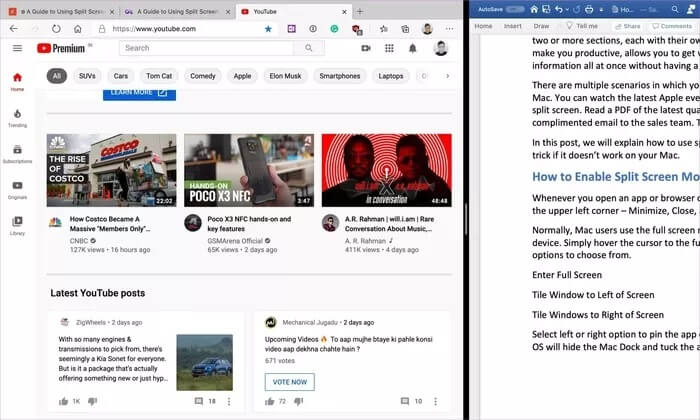Open Mechanical Jugadu post three-dot options
This screenshot has height=420, width=700.
click(x=435, y=401)
